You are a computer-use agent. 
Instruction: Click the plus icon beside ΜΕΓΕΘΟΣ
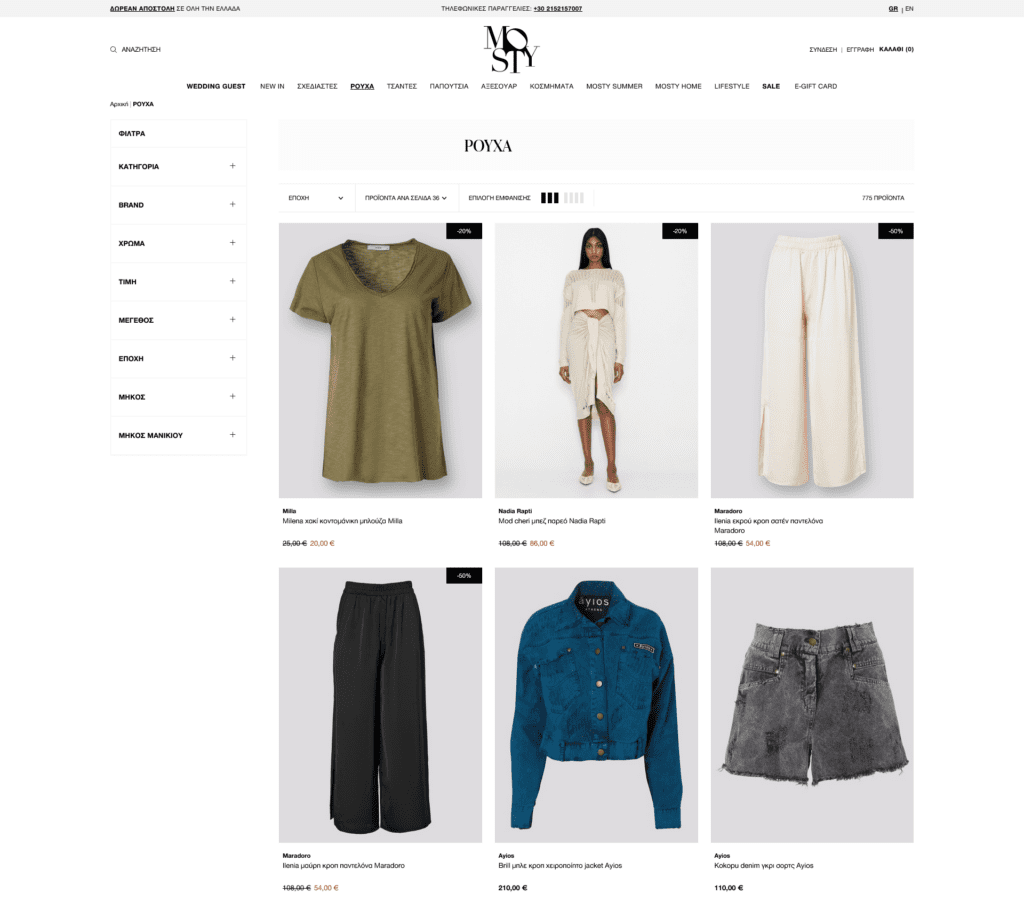tap(232, 320)
